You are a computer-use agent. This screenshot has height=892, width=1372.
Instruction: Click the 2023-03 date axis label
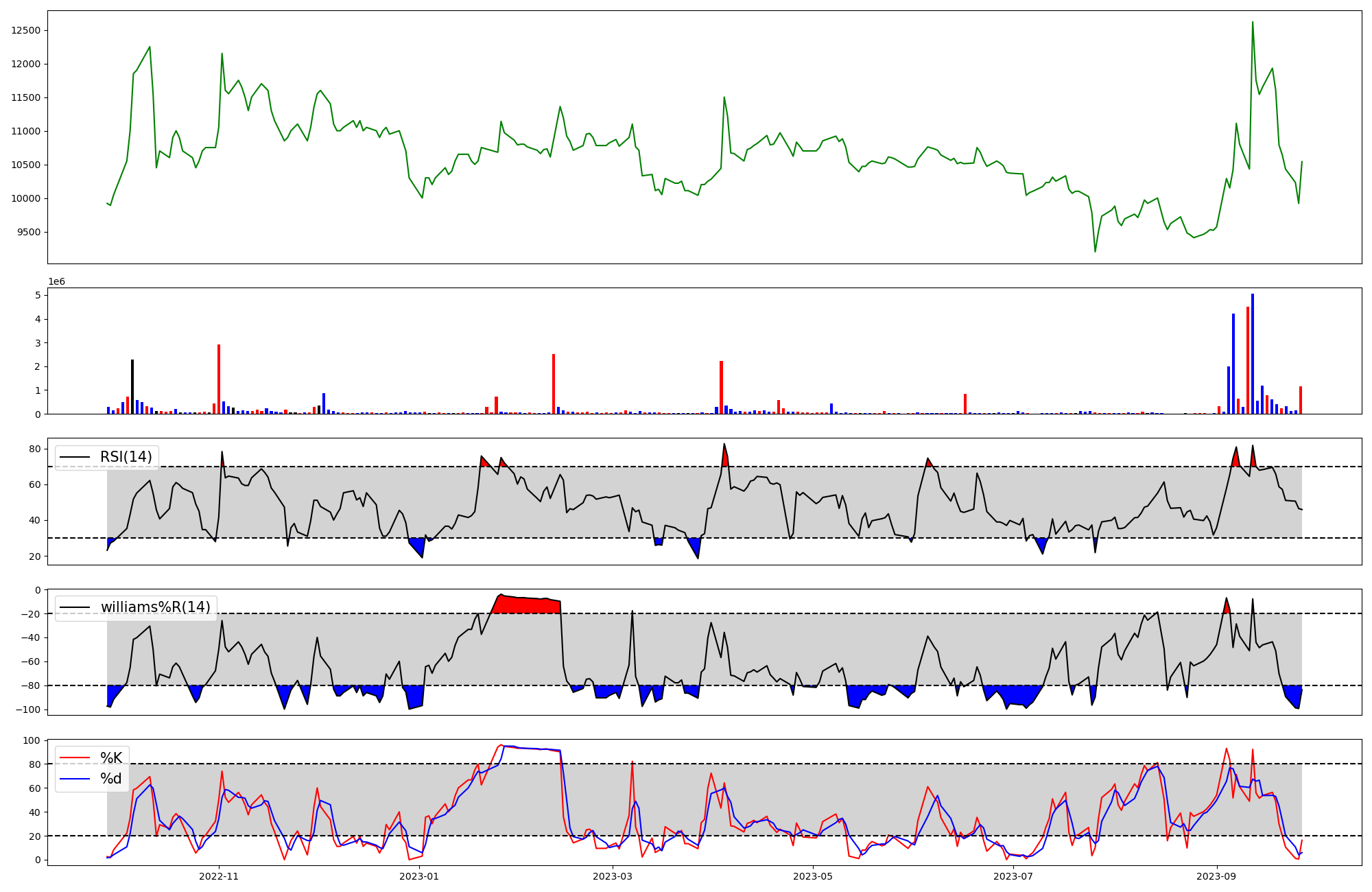(613, 876)
